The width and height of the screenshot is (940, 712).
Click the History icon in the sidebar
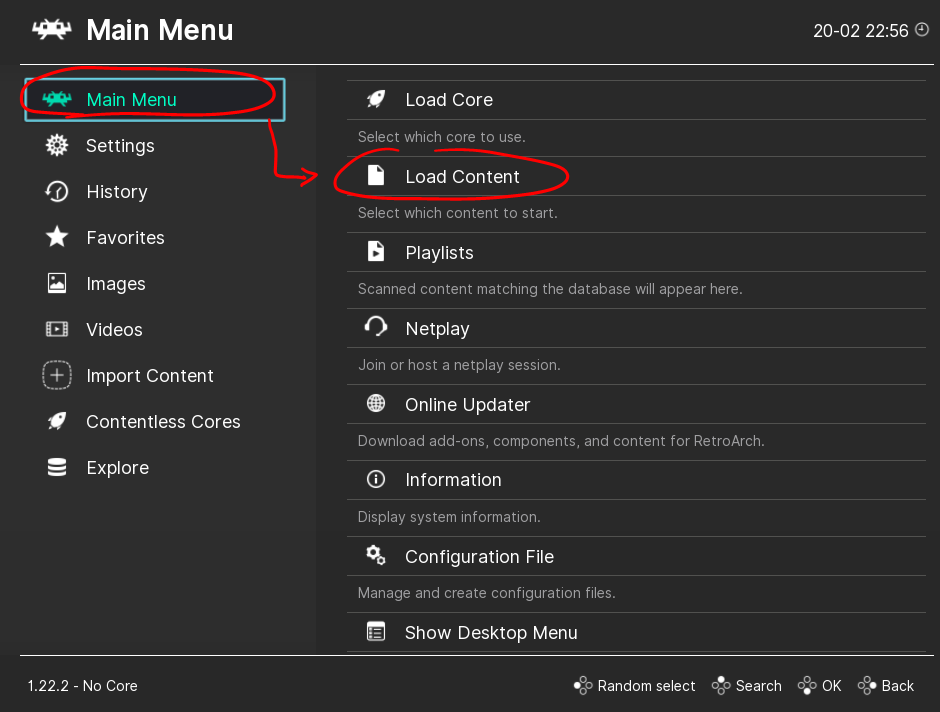[56, 191]
